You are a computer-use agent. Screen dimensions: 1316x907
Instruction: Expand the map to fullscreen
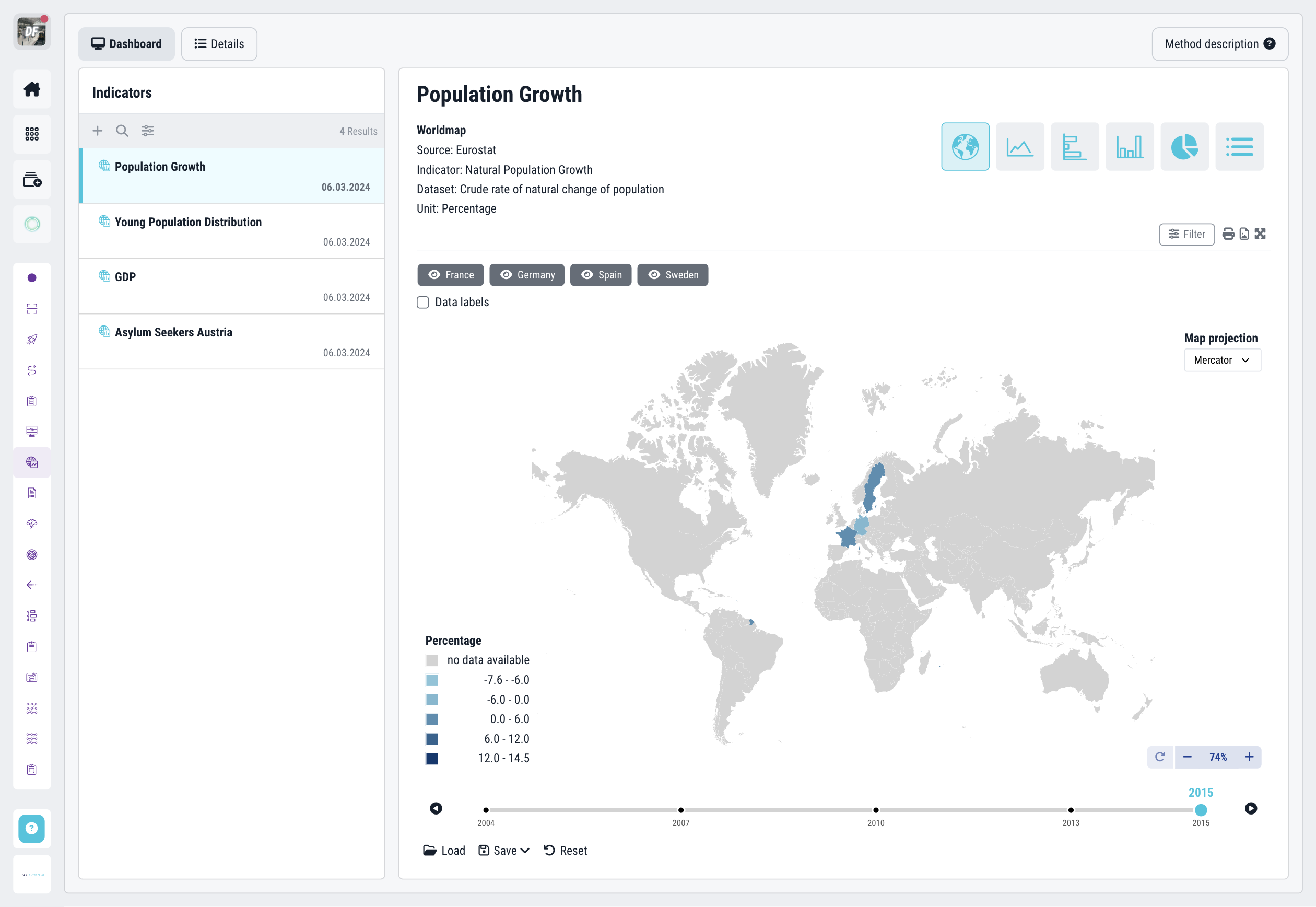point(1261,234)
